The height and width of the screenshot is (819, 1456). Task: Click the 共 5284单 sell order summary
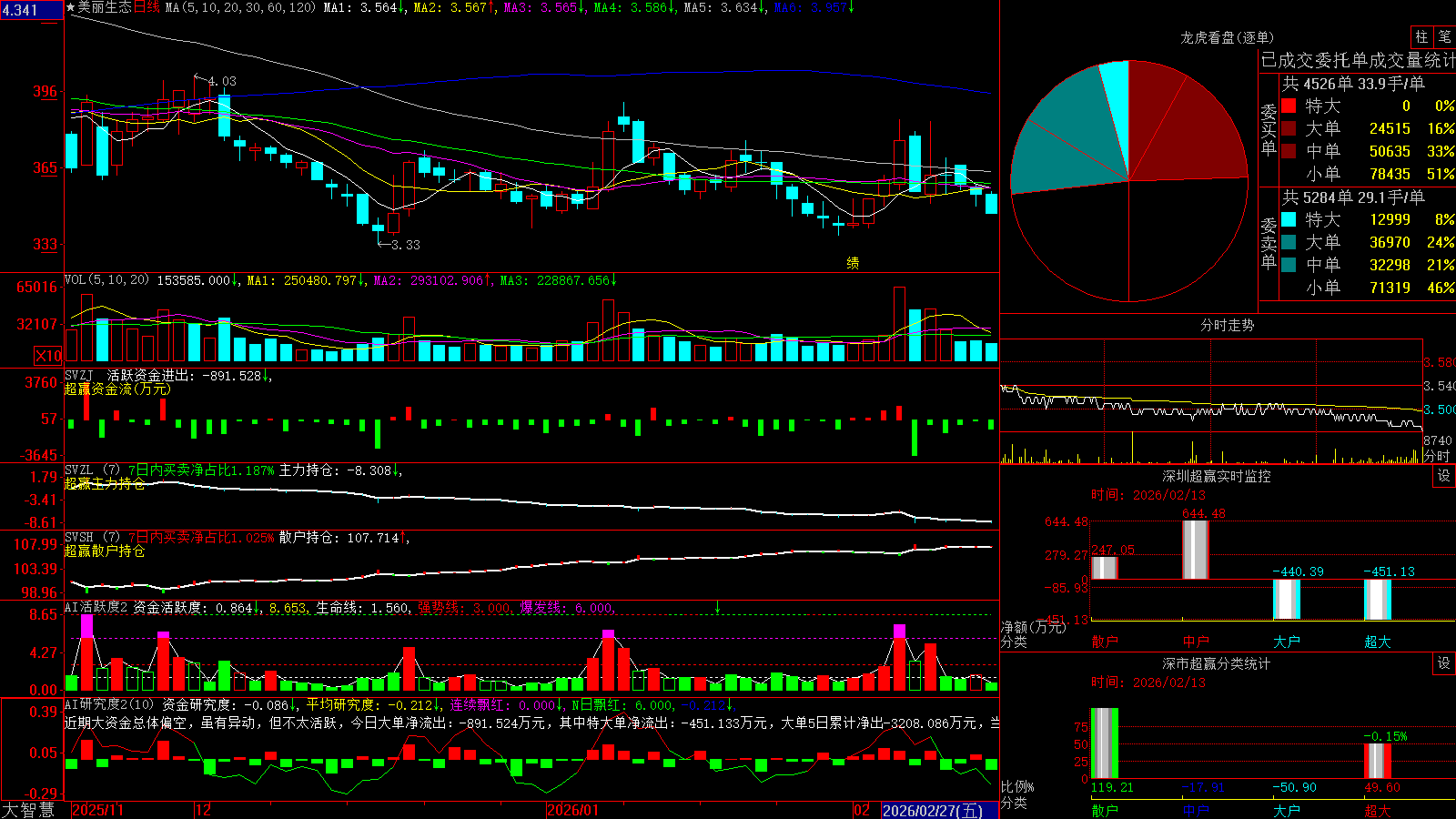(1353, 197)
